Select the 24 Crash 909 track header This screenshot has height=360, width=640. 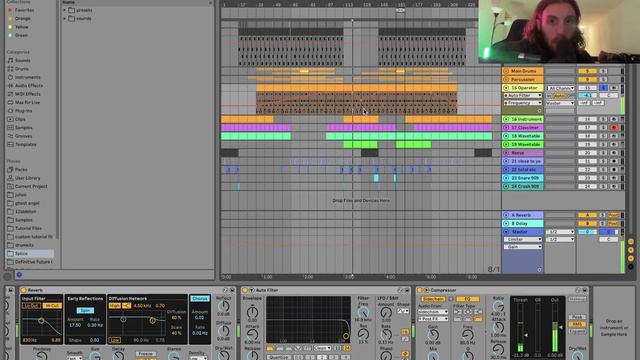pyautogui.click(x=523, y=187)
